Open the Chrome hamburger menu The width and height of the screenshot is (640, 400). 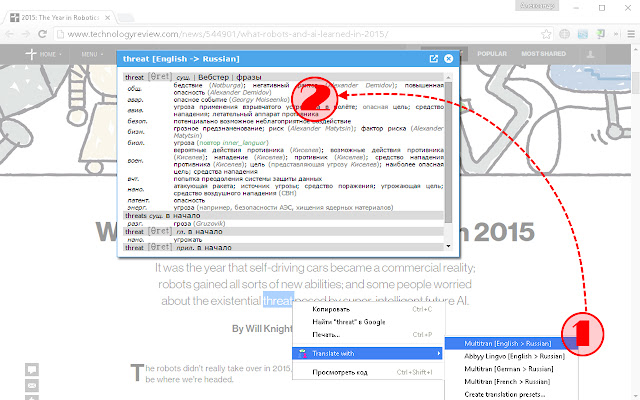click(631, 34)
